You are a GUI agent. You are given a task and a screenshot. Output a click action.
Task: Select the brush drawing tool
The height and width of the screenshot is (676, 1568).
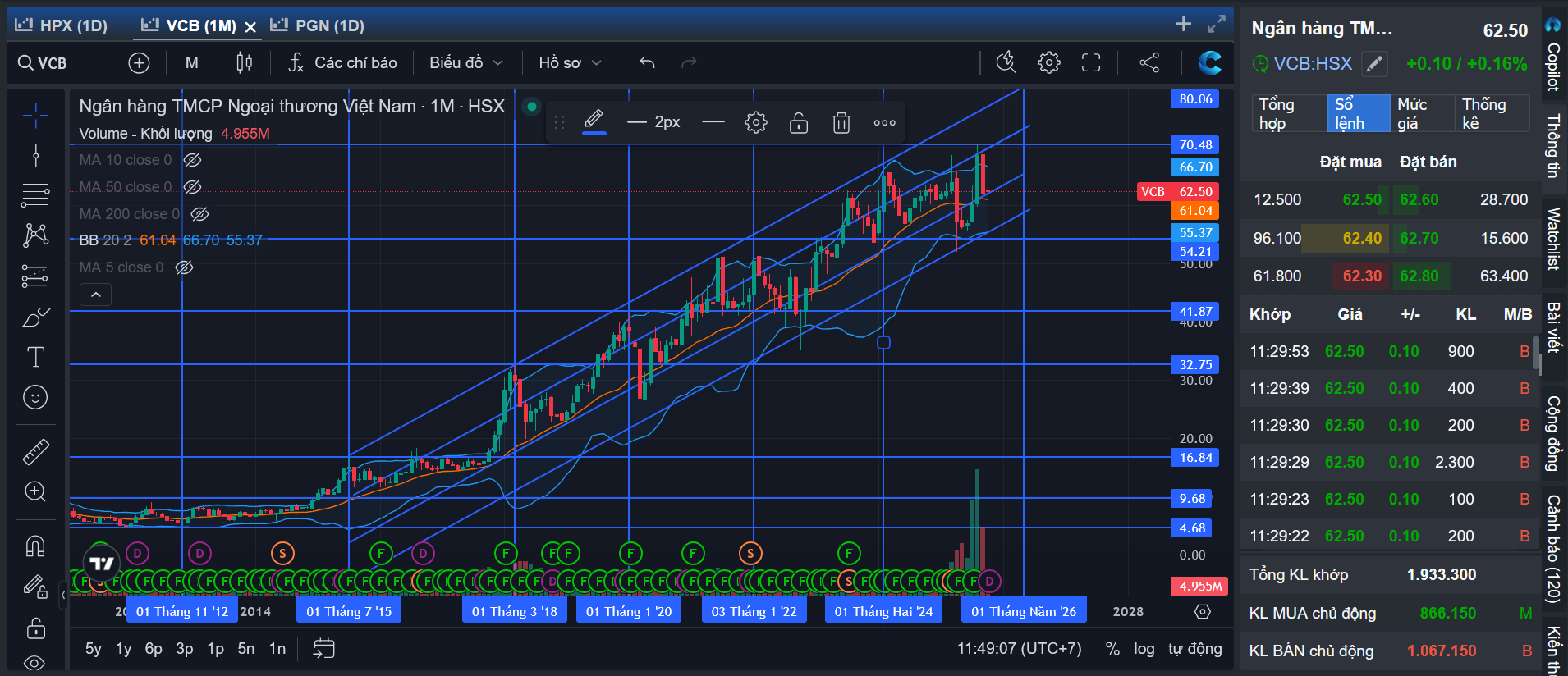coord(35,317)
